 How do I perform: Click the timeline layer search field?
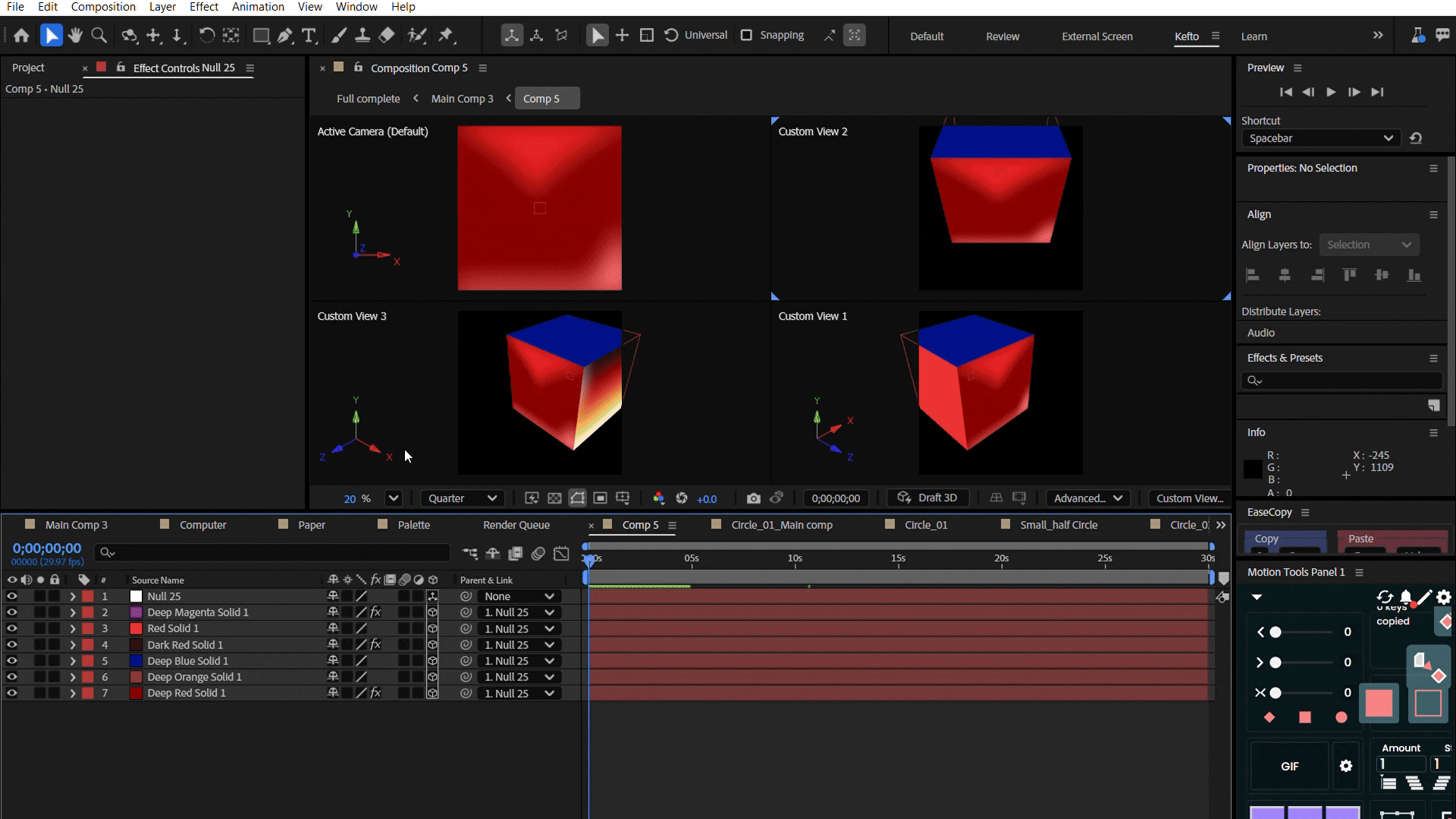click(x=273, y=553)
